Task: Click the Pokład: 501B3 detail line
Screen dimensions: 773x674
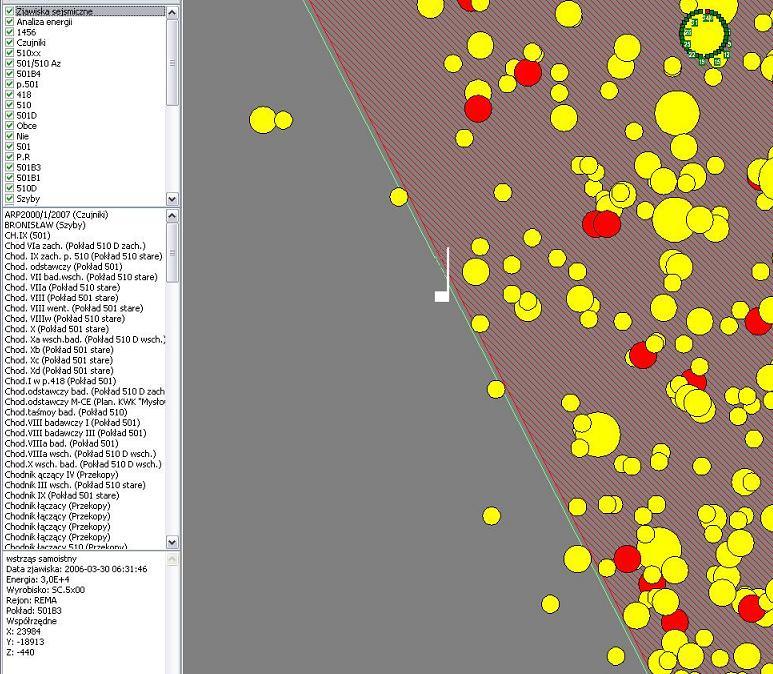Action: click(x=34, y=610)
